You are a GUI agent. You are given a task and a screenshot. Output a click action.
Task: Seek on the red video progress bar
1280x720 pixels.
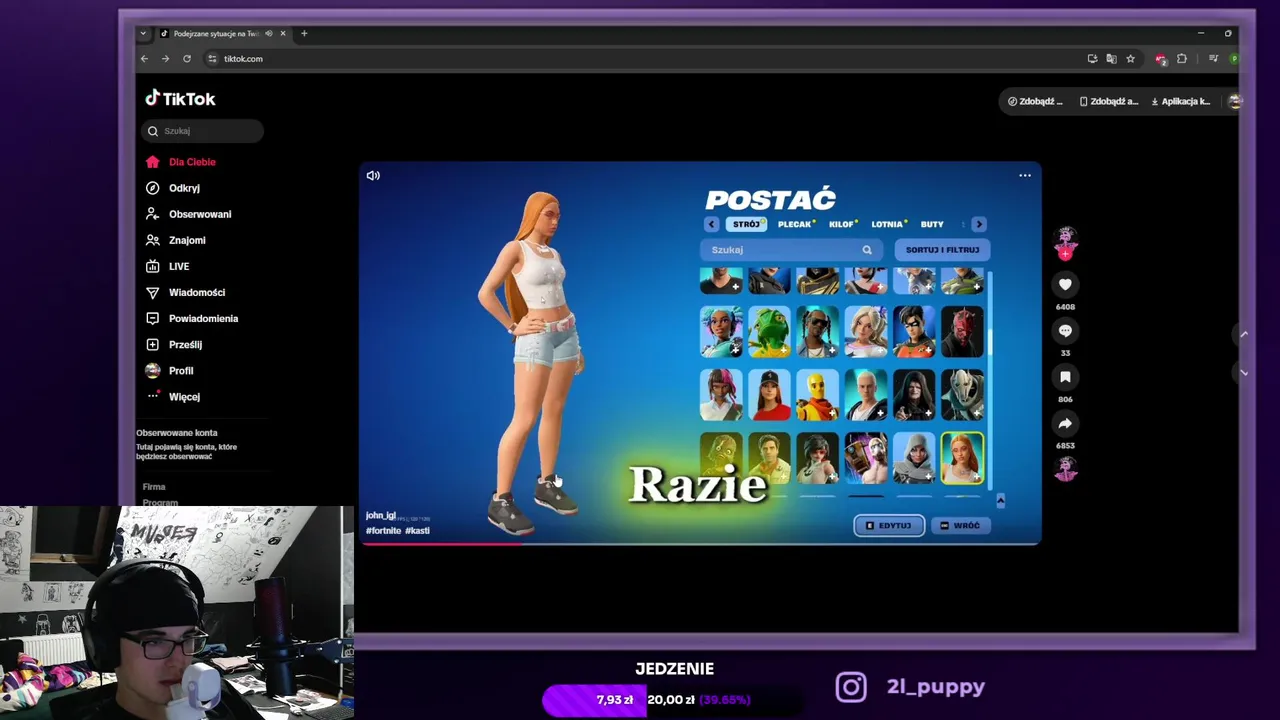tap(700, 544)
